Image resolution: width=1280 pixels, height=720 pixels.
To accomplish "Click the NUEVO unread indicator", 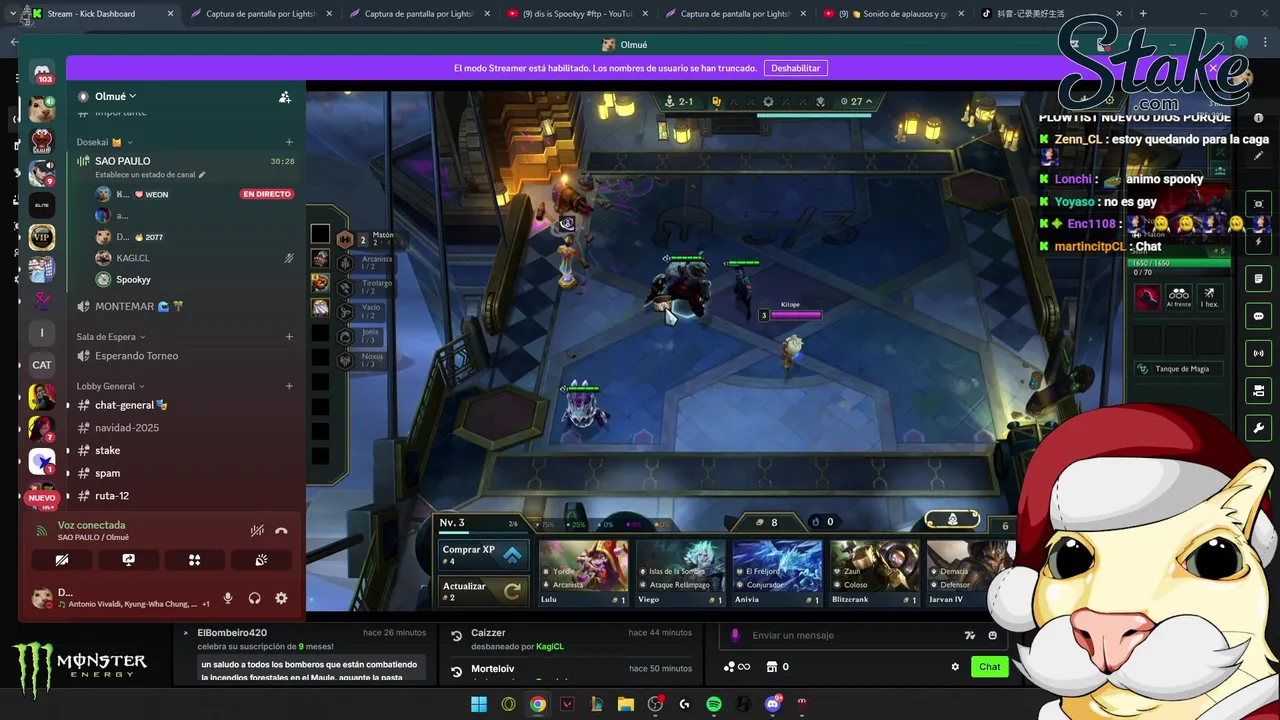I will [42, 497].
